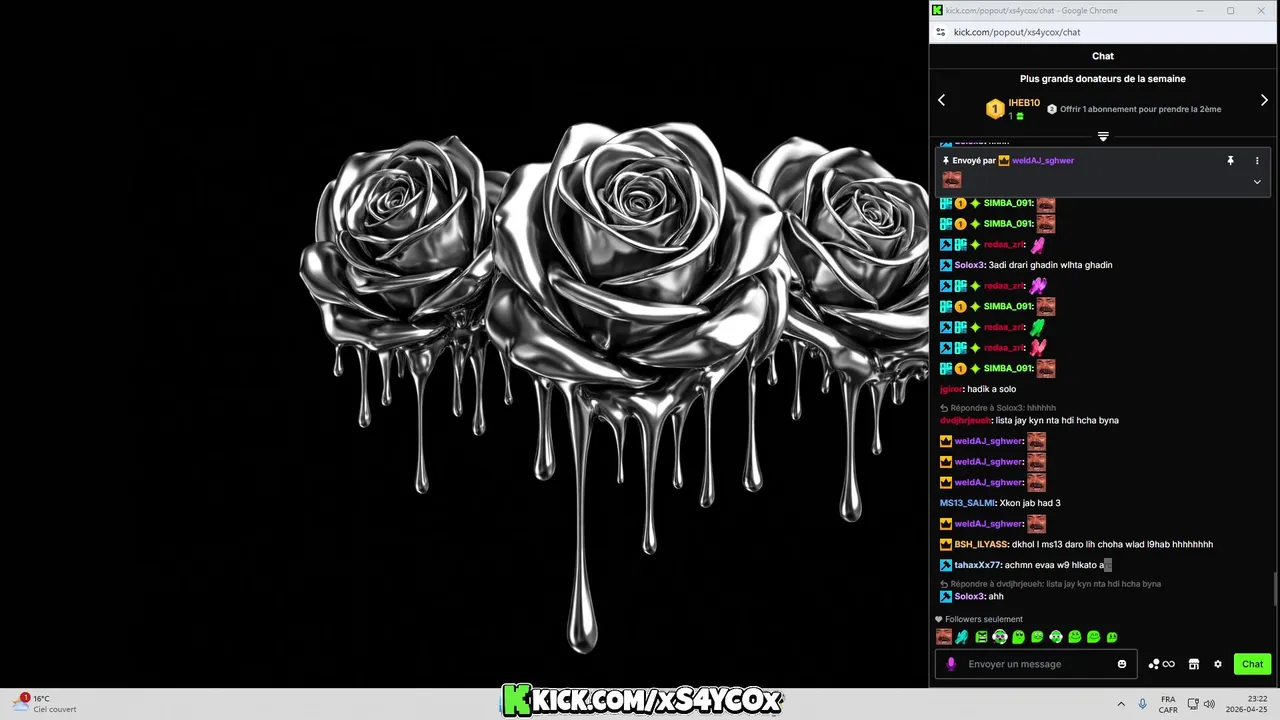The height and width of the screenshot is (720, 1280).
Task: Click Solox3's 'ahh' message
Action: (996, 596)
